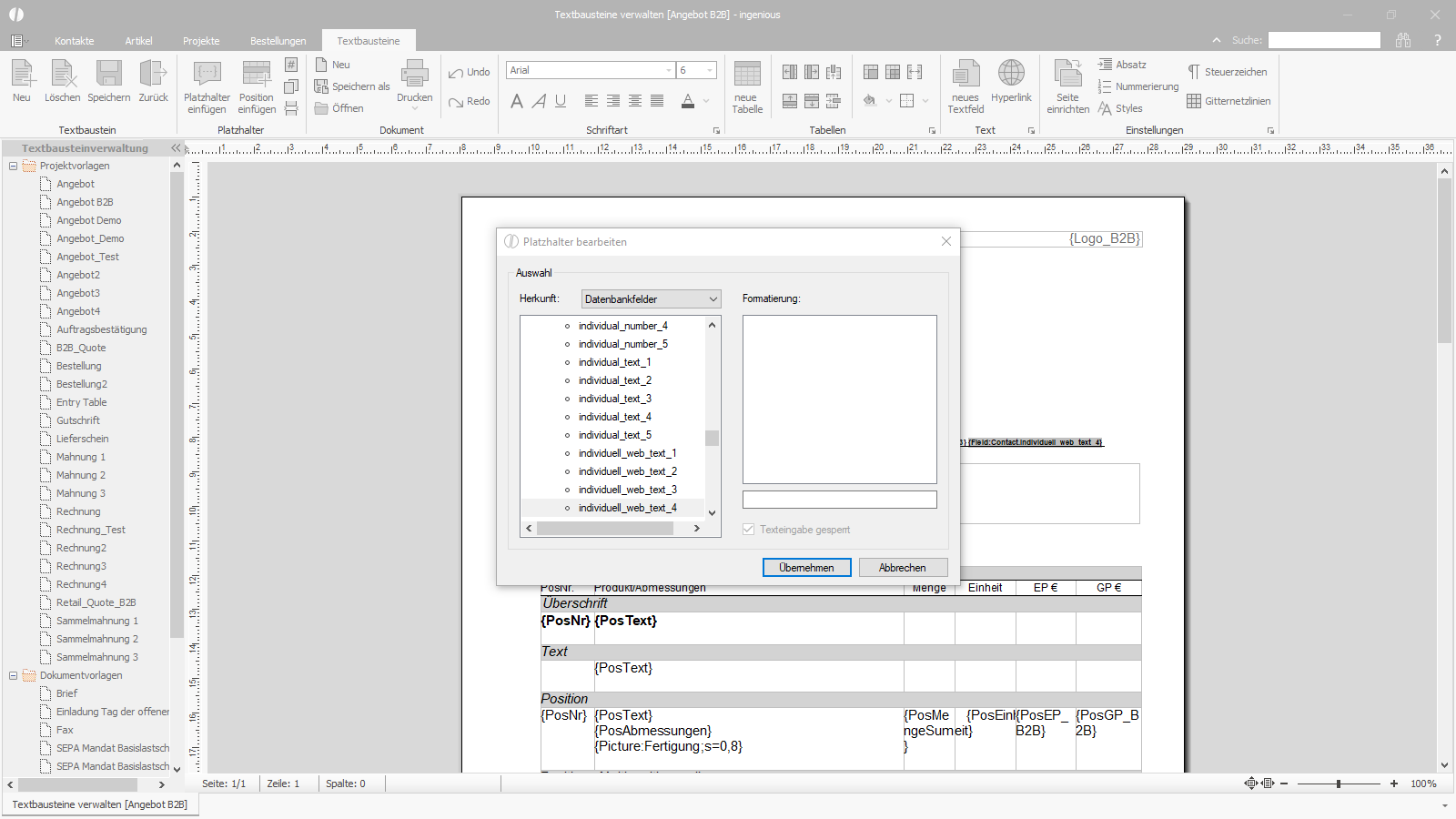
Task: Click Platzhalter einfügen
Action: click(207, 86)
